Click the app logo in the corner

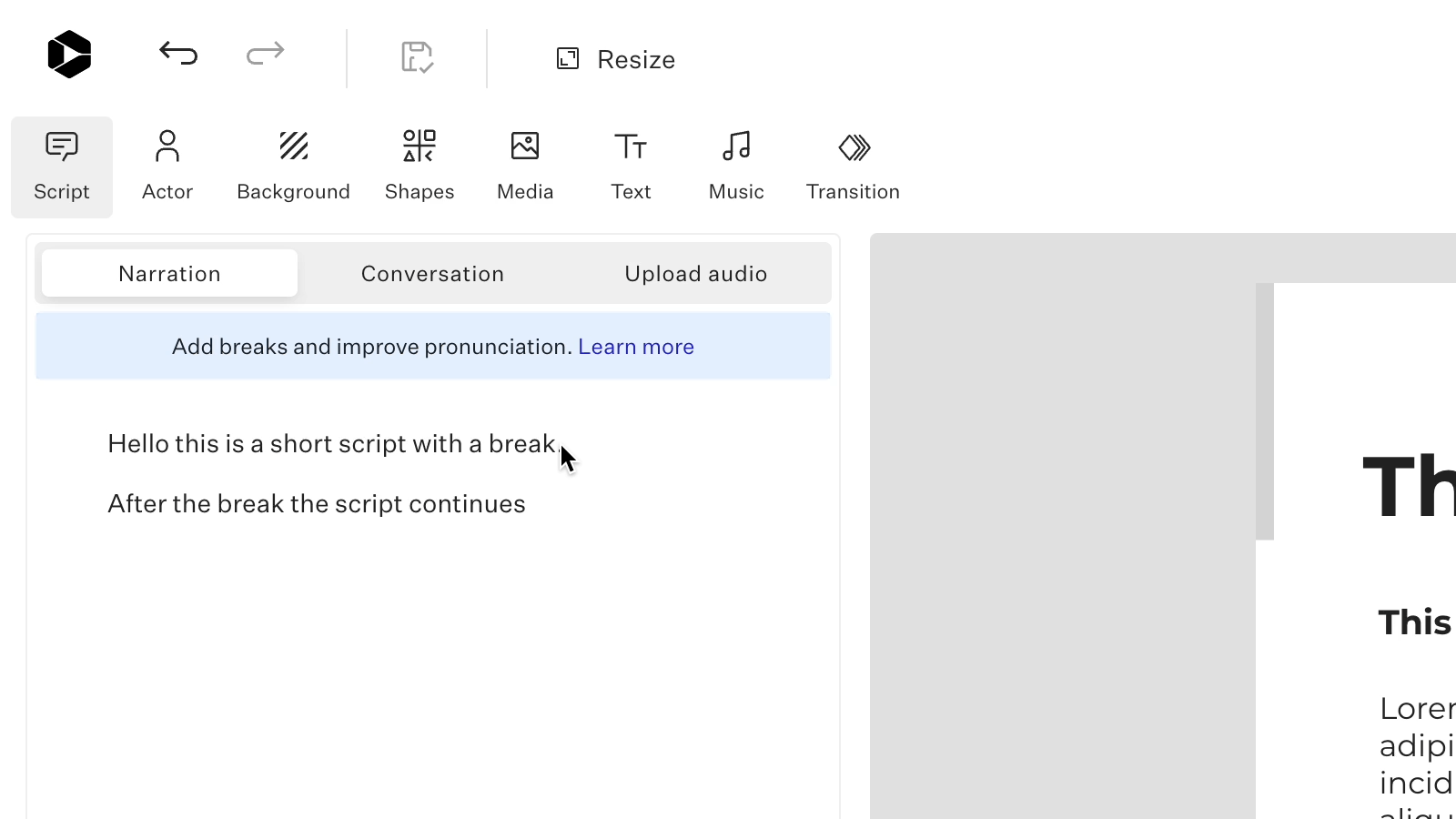69,55
